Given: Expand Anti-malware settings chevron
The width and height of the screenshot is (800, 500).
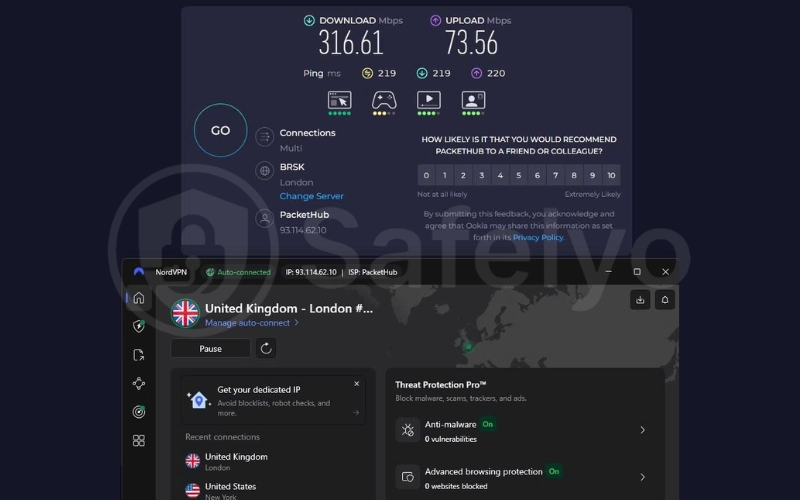Looking at the screenshot, I should 642,430.
